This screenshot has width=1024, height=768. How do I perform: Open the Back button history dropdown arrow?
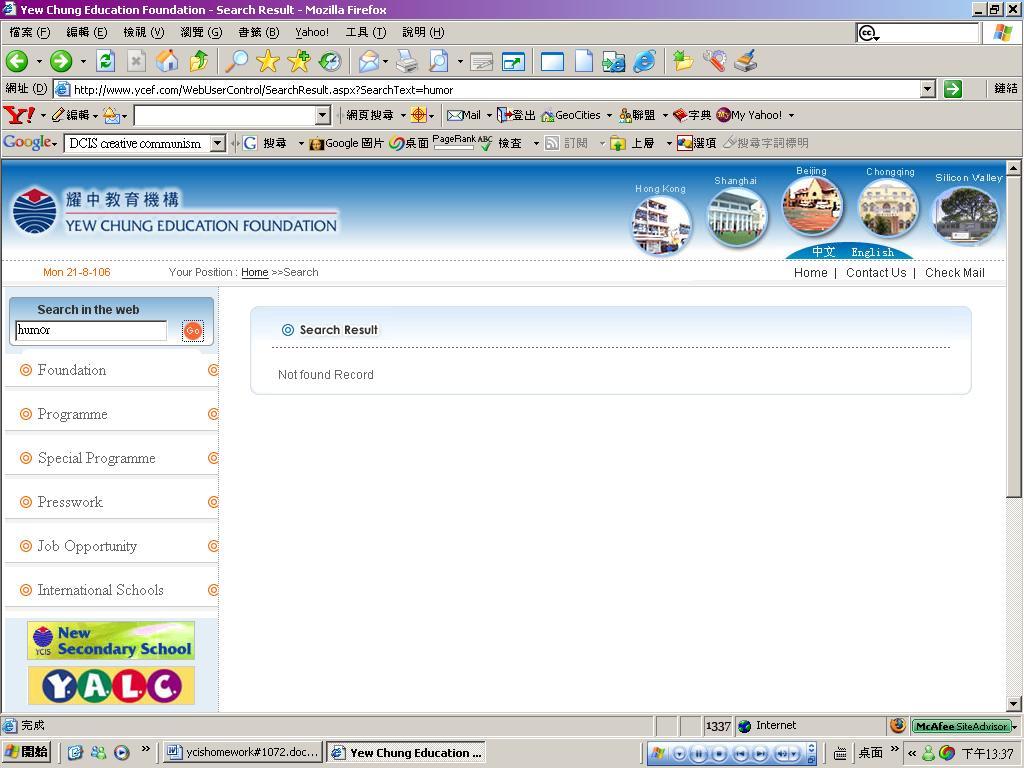pos(39,61)
